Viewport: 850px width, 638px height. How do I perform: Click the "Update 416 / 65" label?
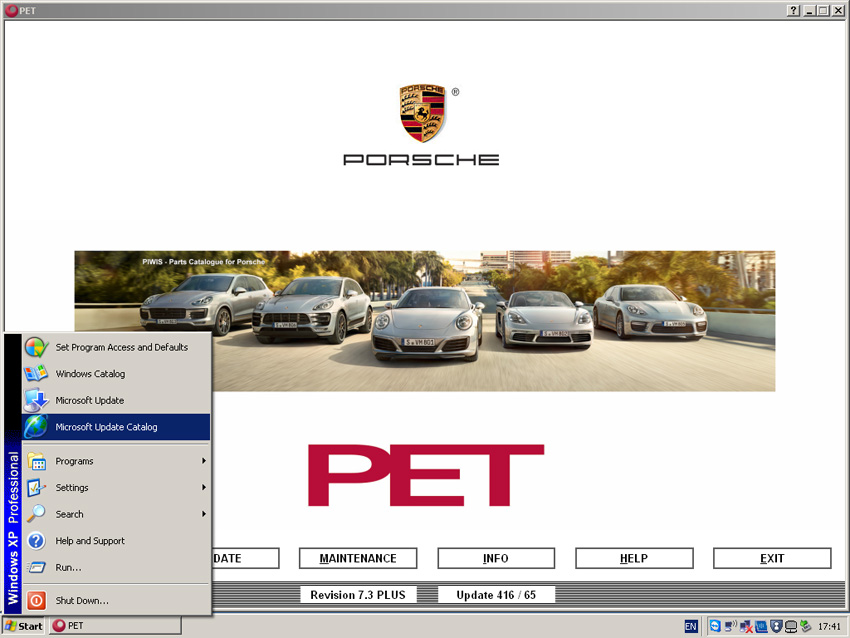pos(496,595)
